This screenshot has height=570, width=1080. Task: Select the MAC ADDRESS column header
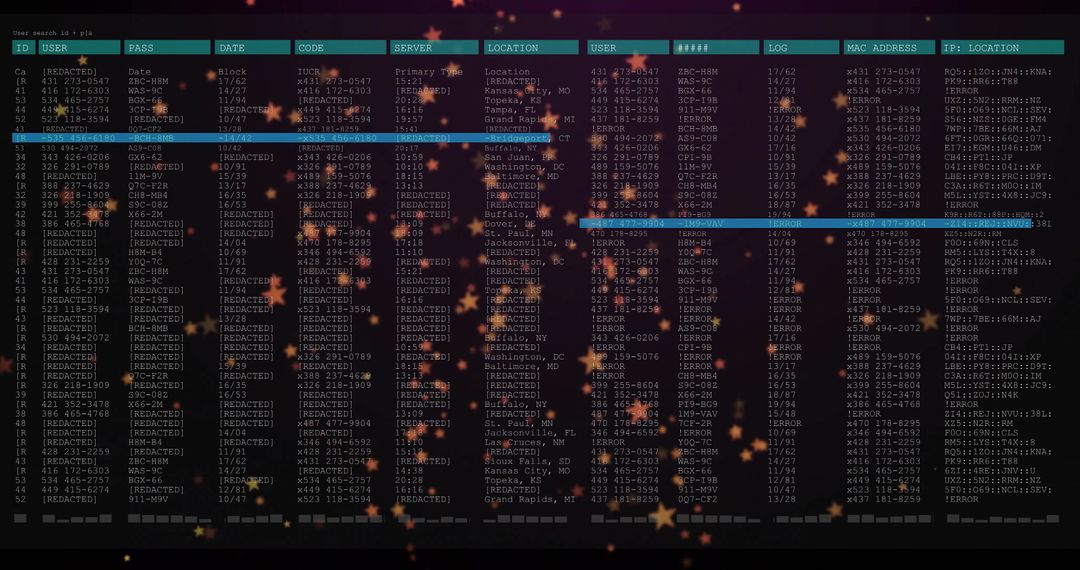tap(890, 48)
